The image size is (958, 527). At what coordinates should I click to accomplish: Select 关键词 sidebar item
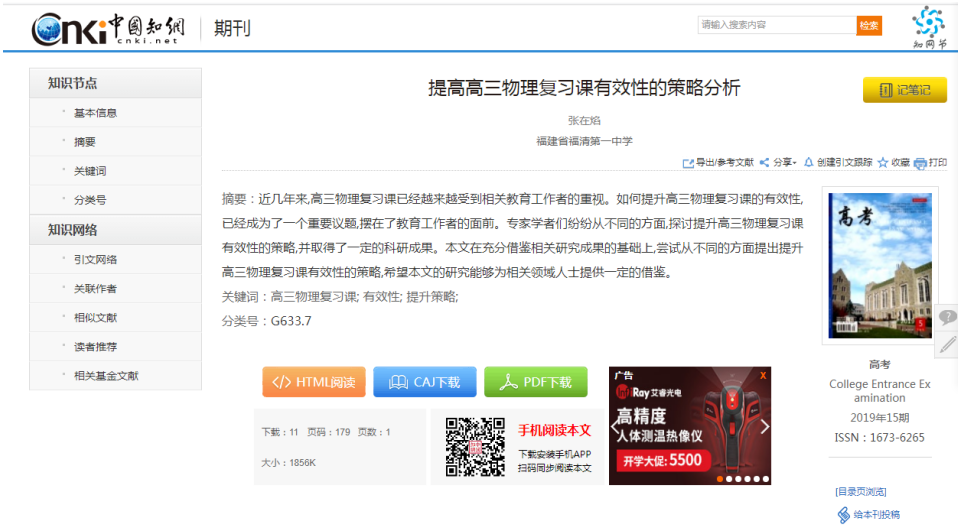click(x=90, y=171)
